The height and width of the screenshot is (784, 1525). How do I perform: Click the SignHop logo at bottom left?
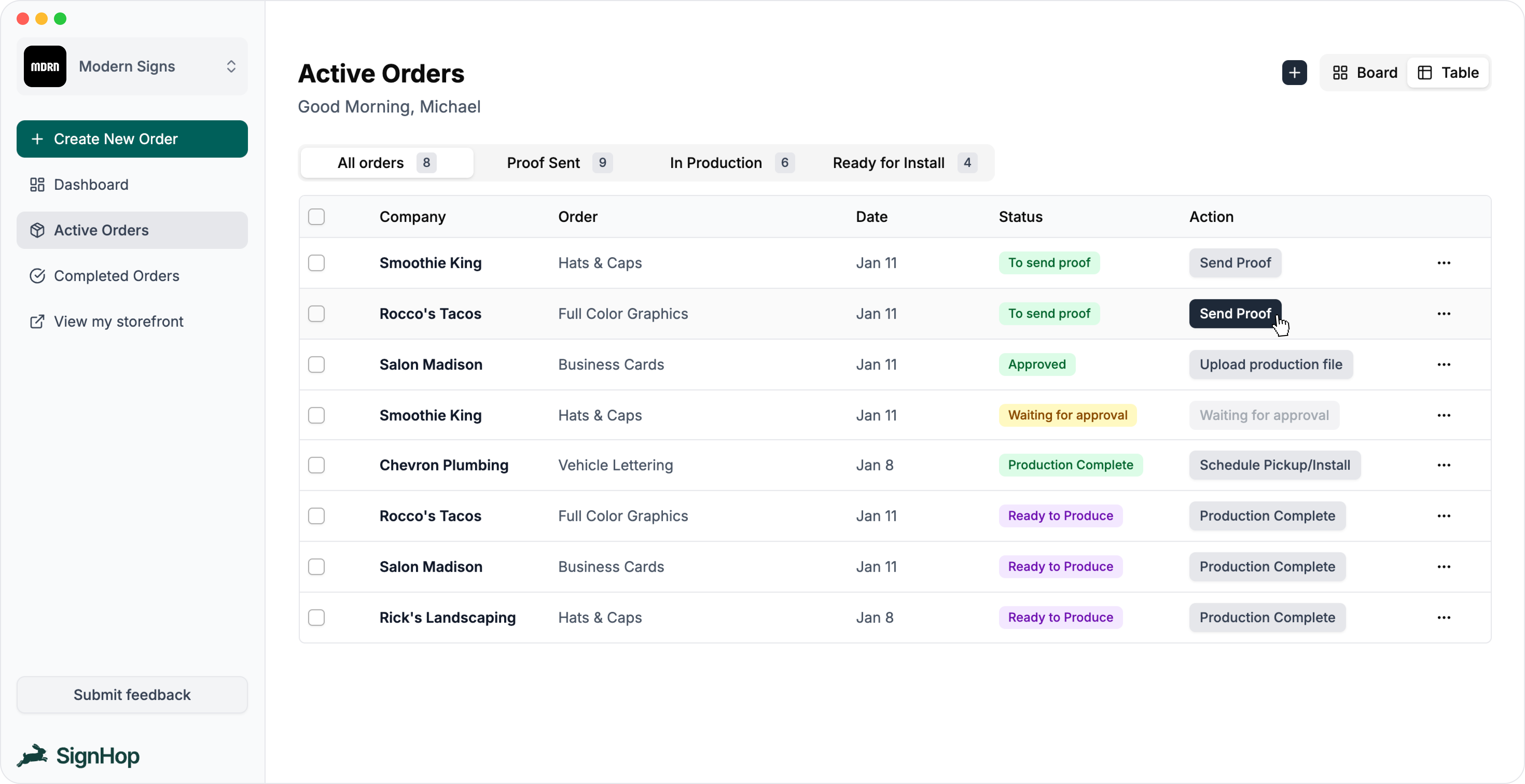pyautogui.click(x=79, y=756)
